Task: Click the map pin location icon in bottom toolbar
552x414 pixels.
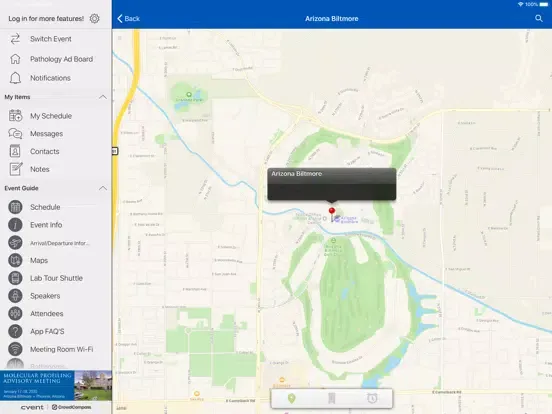Action: point(291,399)
